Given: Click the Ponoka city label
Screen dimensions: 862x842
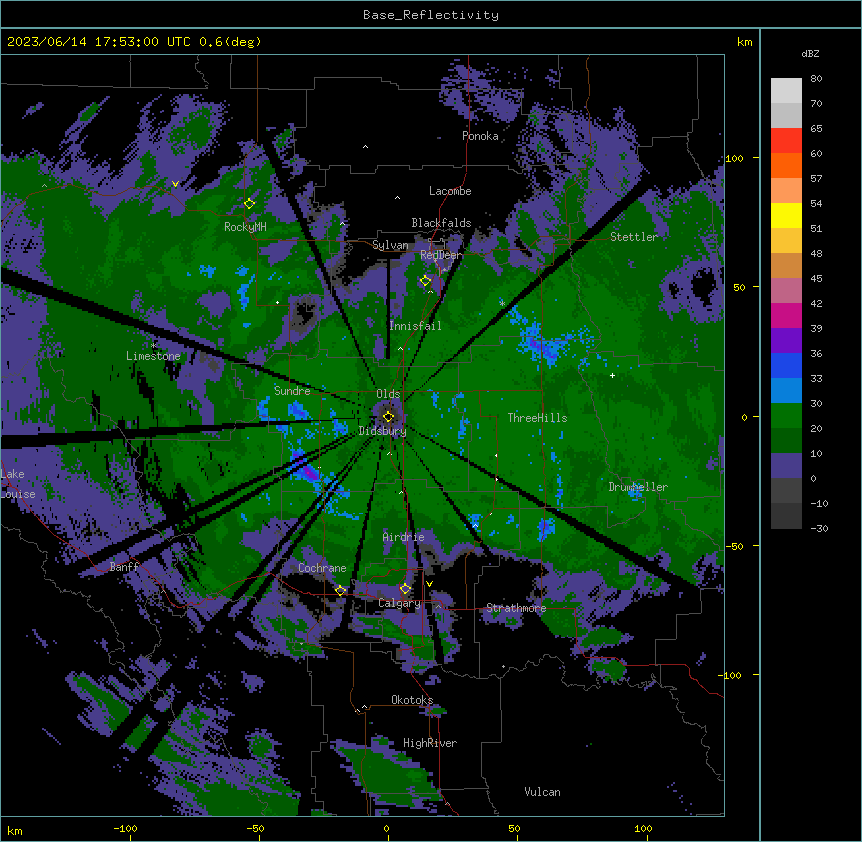Looking at the screenshot, I should tap(480, 136).
